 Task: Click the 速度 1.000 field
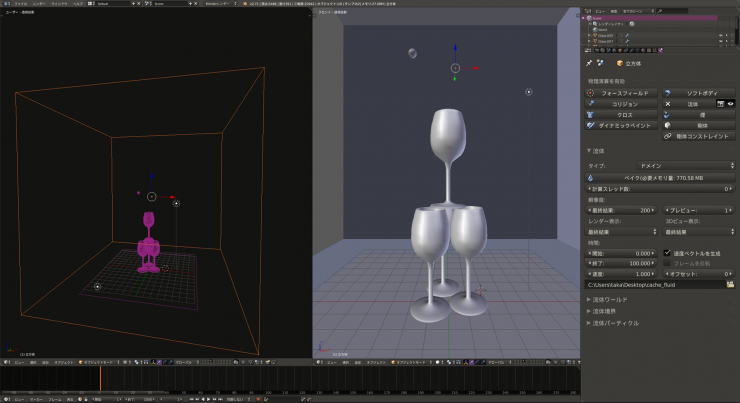tap(621, 274)
